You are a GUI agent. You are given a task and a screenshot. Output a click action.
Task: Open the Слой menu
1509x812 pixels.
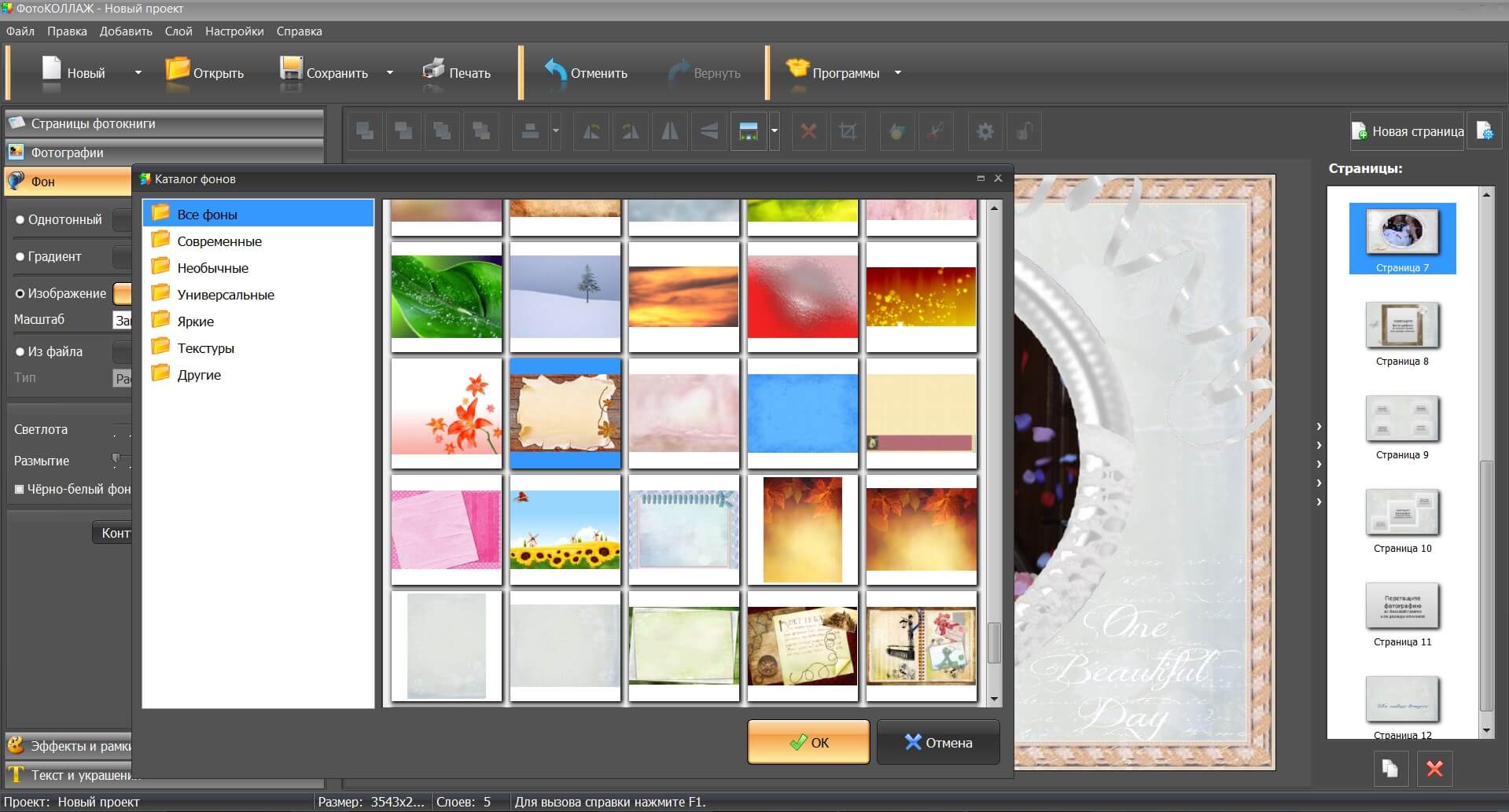179,31
